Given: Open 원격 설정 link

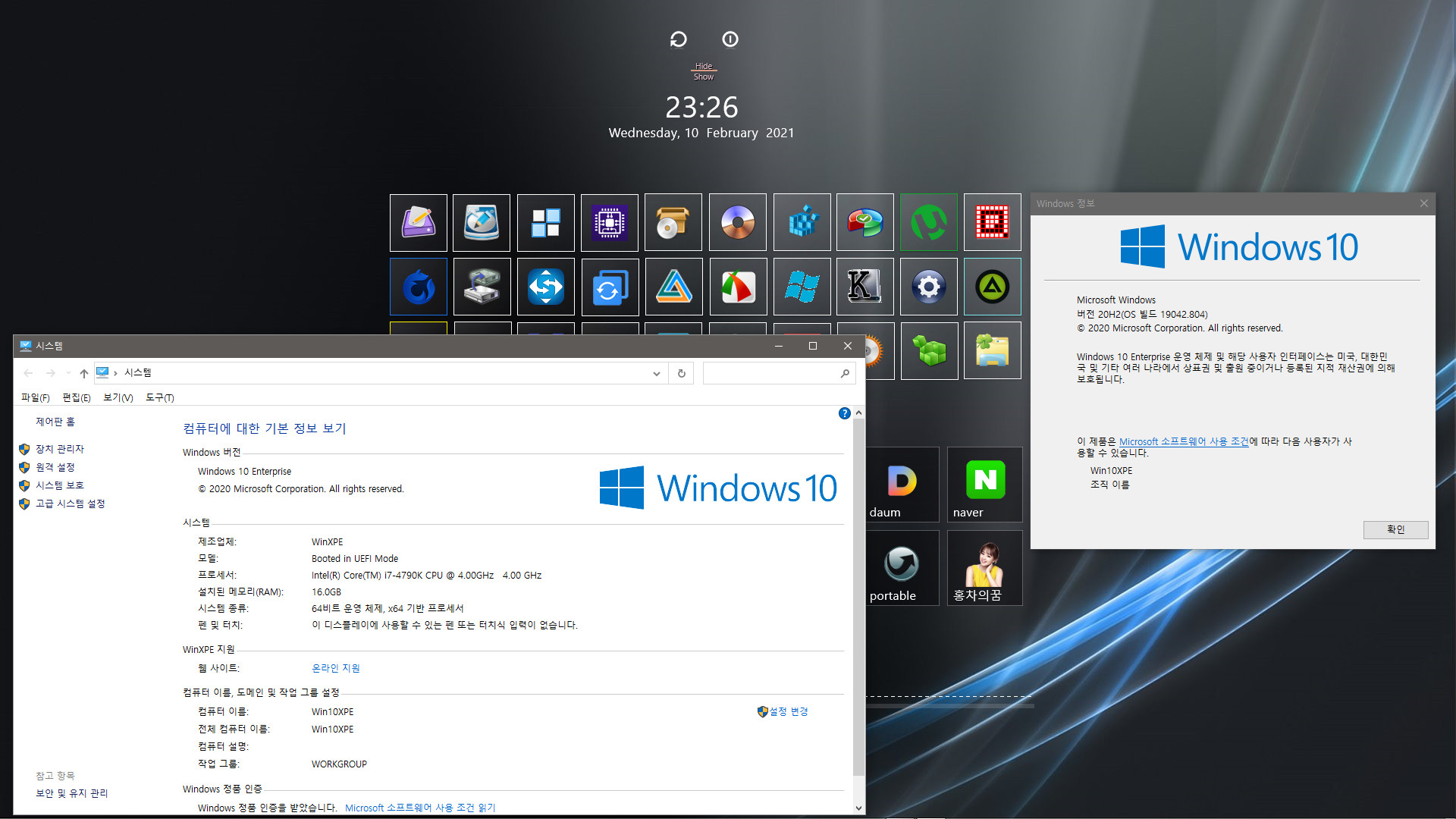Looking at the screenshot, I should 55,467.
